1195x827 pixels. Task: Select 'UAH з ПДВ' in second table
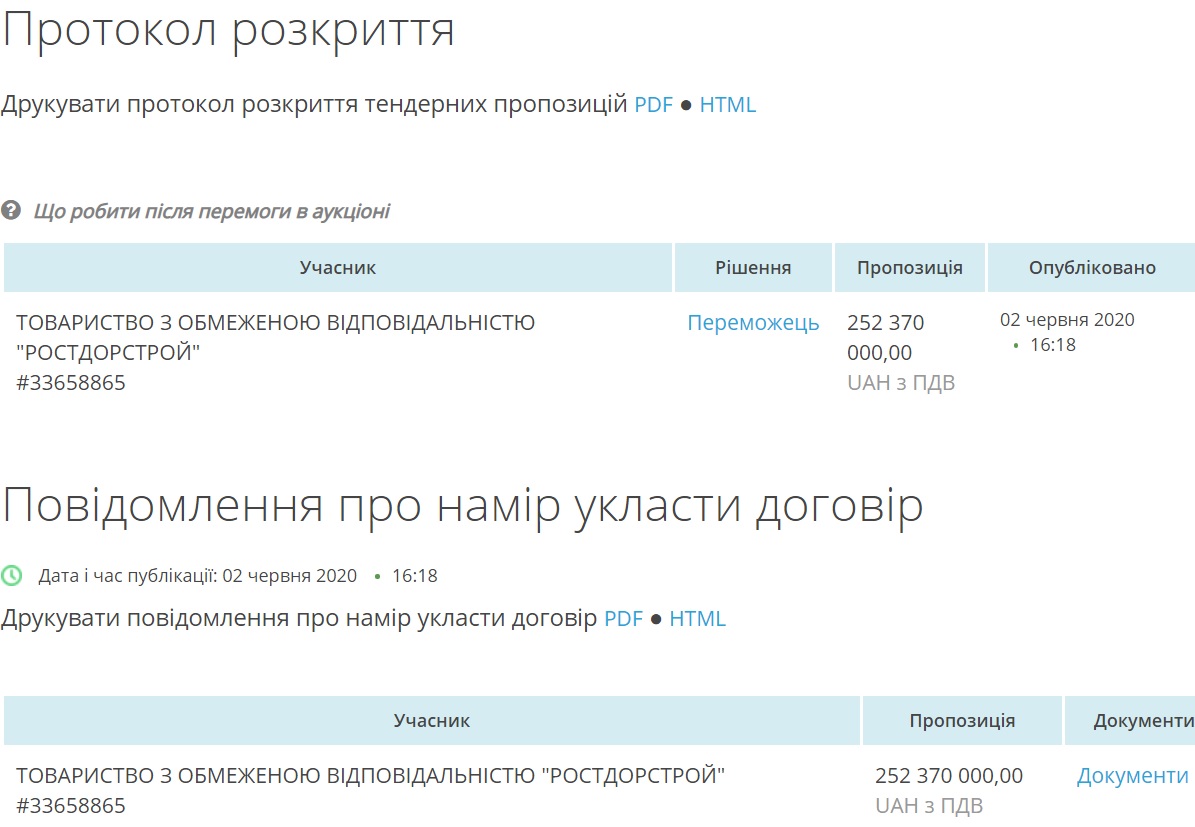pos(929,805)
